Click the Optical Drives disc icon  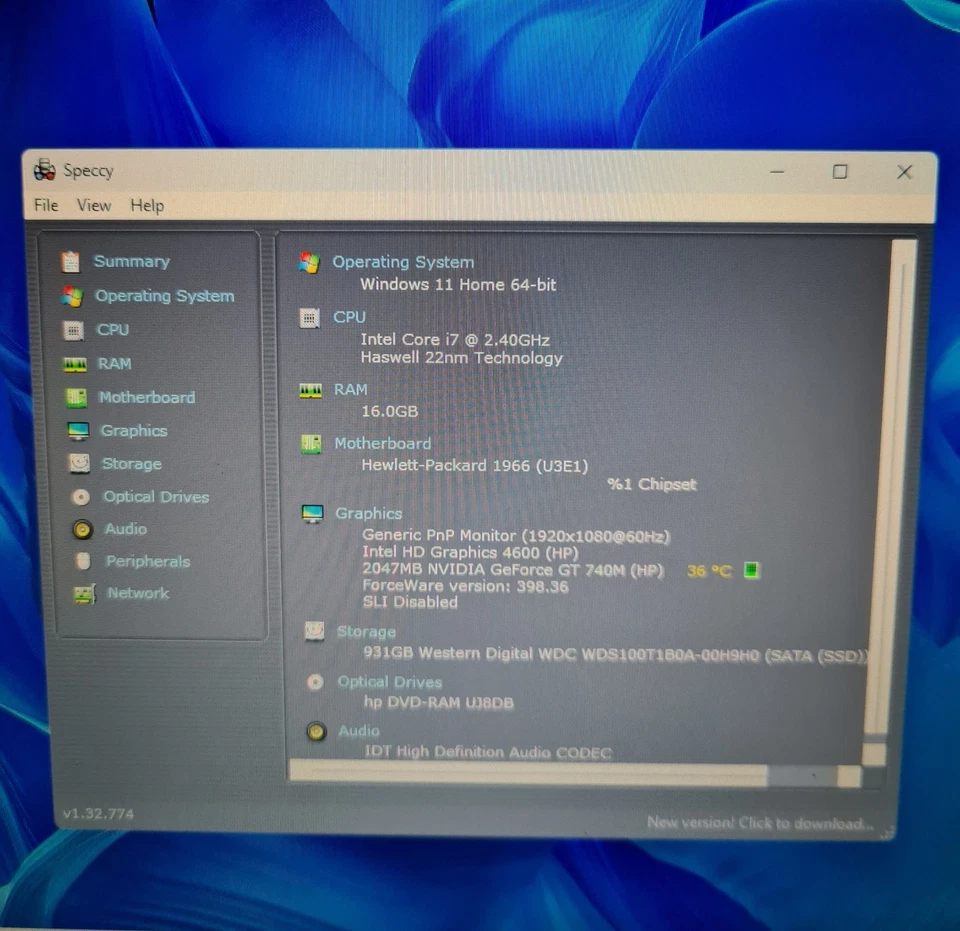80,497
